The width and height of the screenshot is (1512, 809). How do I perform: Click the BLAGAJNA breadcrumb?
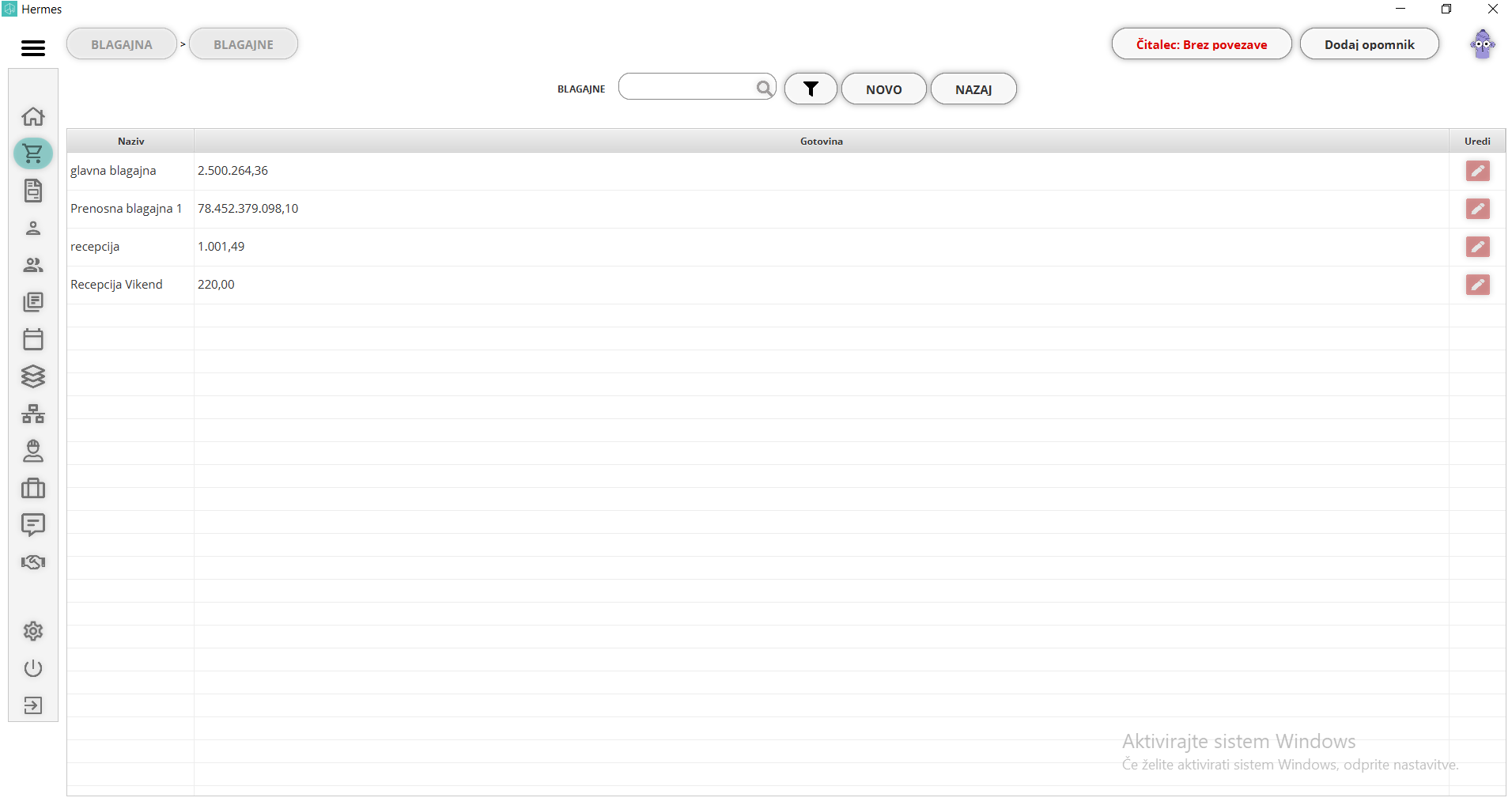[x=122, y=44]
